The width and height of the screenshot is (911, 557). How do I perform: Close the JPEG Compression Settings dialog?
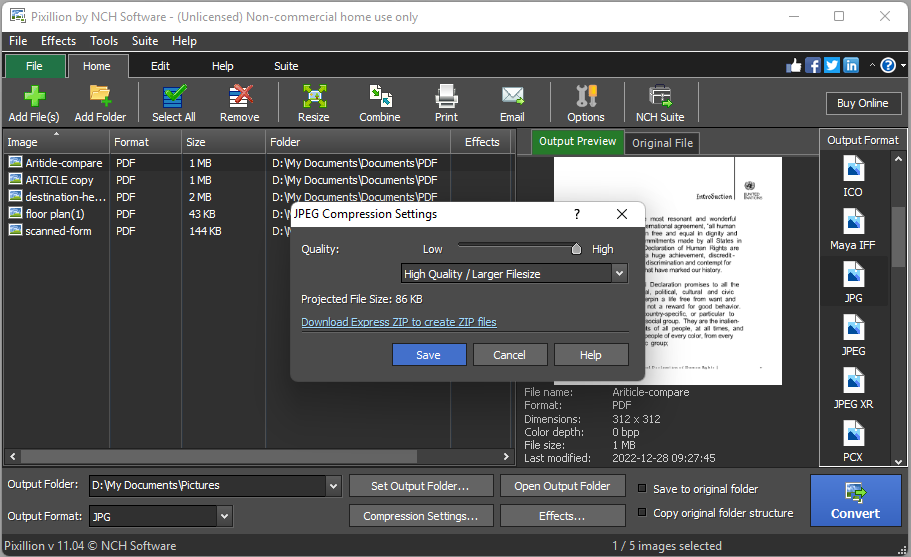(622, 214)
